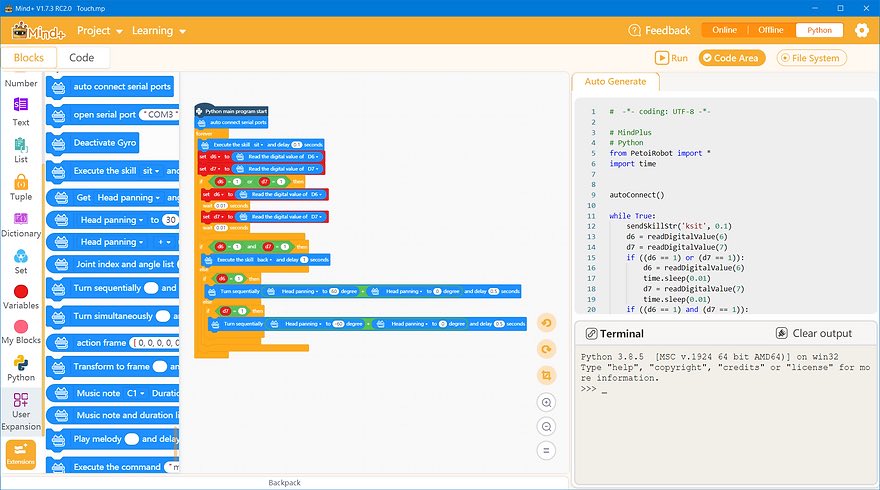Reset workspace zoom with equals icon
This screenshot has height=490, width=880.
coord(546,451)
